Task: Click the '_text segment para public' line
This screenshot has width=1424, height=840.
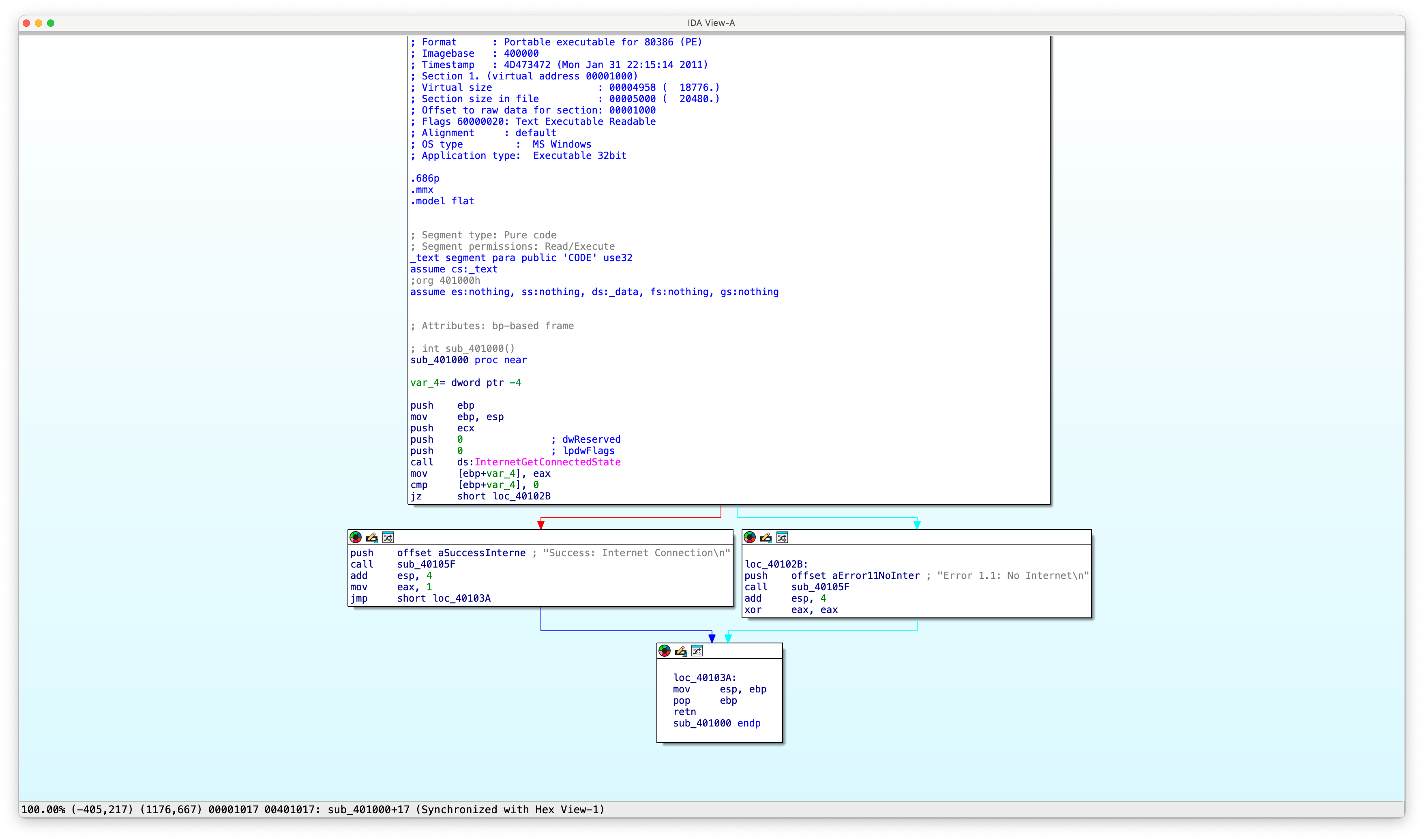Action: [521, 257]
